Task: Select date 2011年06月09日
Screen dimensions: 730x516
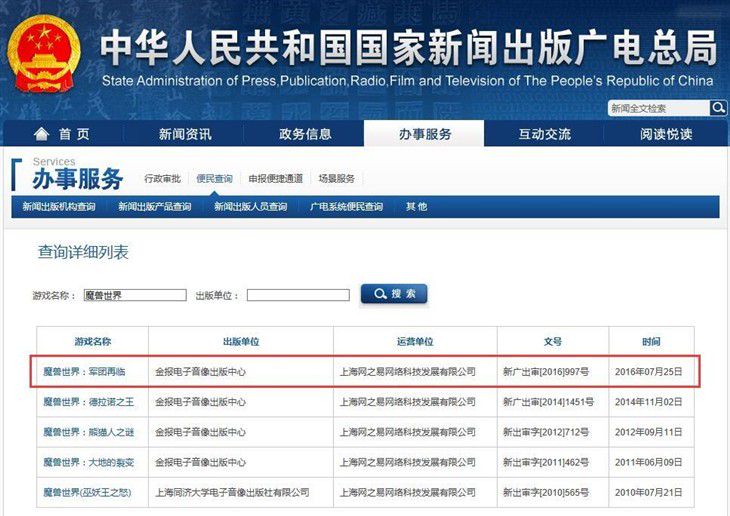Action: (x=649, y=462)
